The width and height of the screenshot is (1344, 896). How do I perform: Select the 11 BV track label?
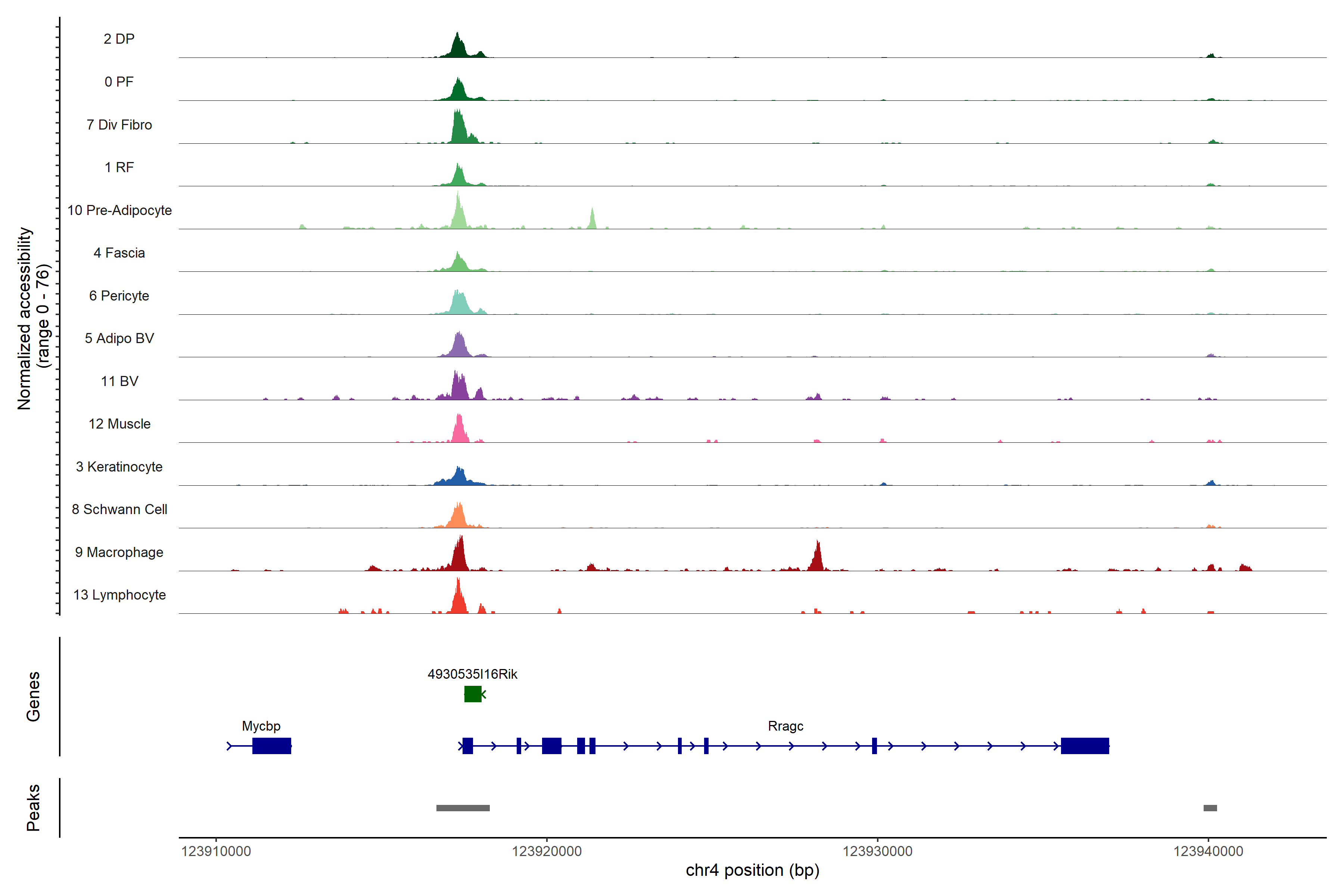pos(119,381)
